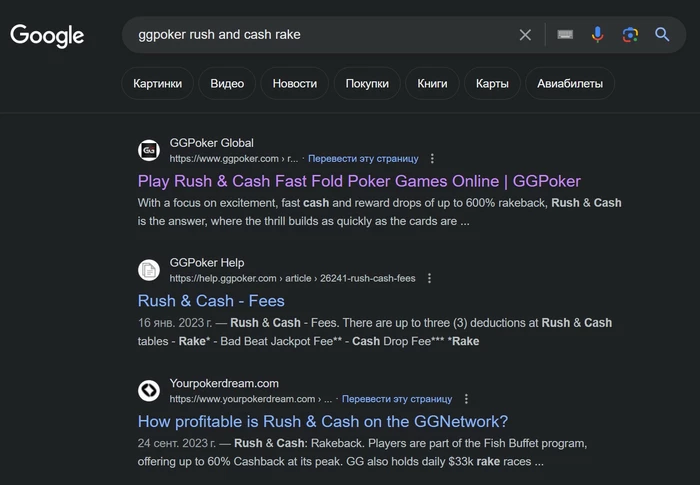Clear the search query with the X icon
700x485 pixels.
pos(525,35)
